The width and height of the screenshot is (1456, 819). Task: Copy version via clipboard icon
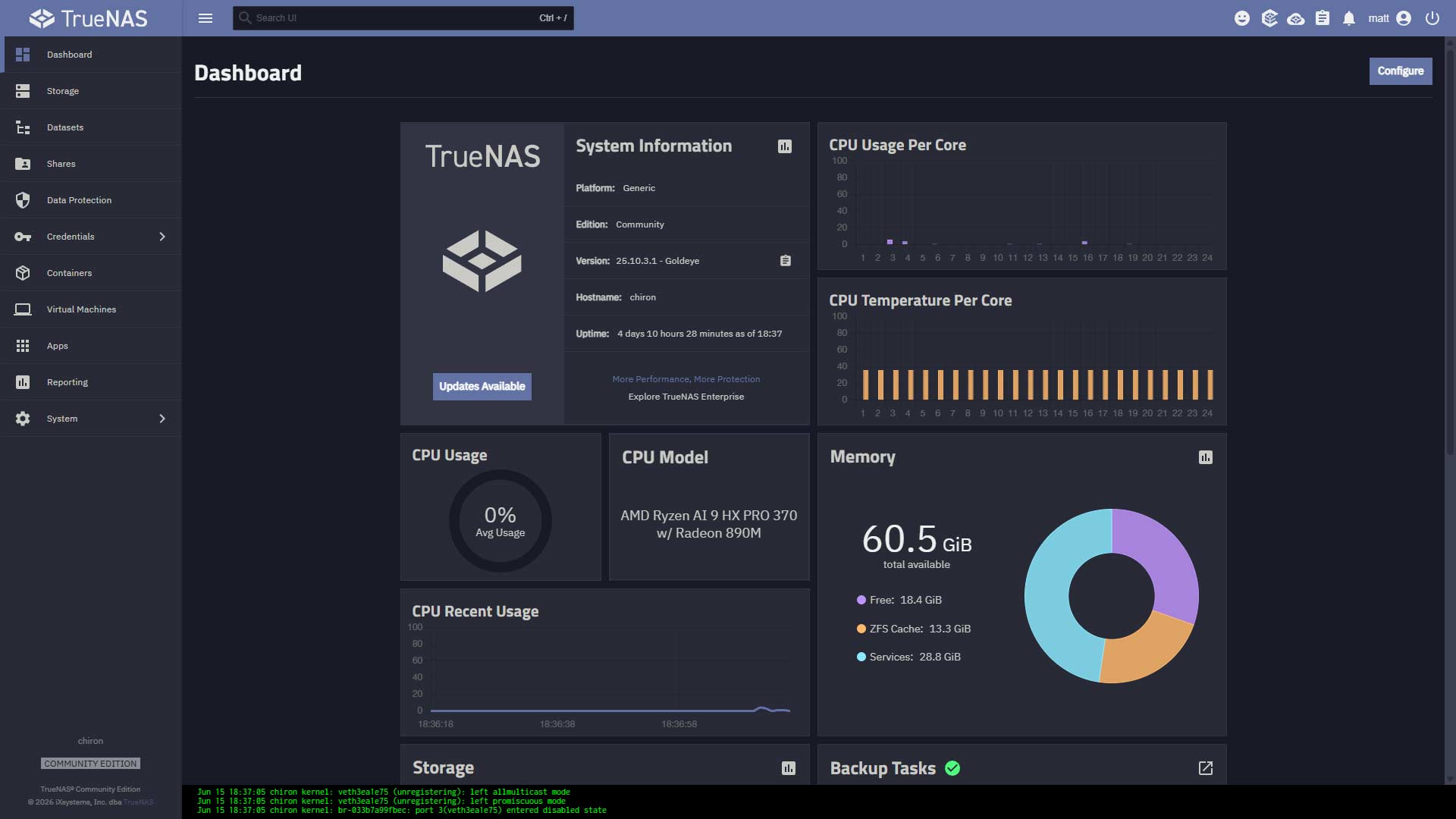[786, 261]
